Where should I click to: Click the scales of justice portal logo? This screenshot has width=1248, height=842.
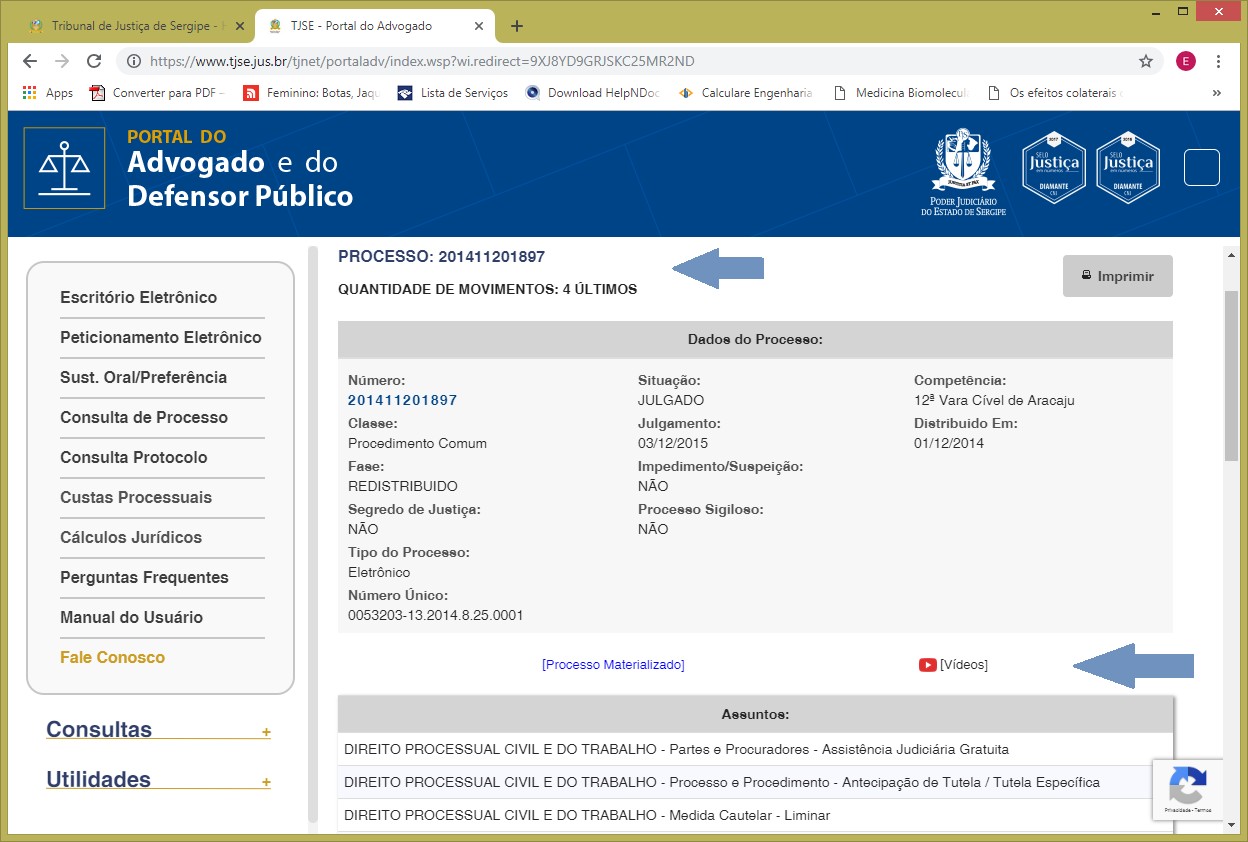(64, 168)
